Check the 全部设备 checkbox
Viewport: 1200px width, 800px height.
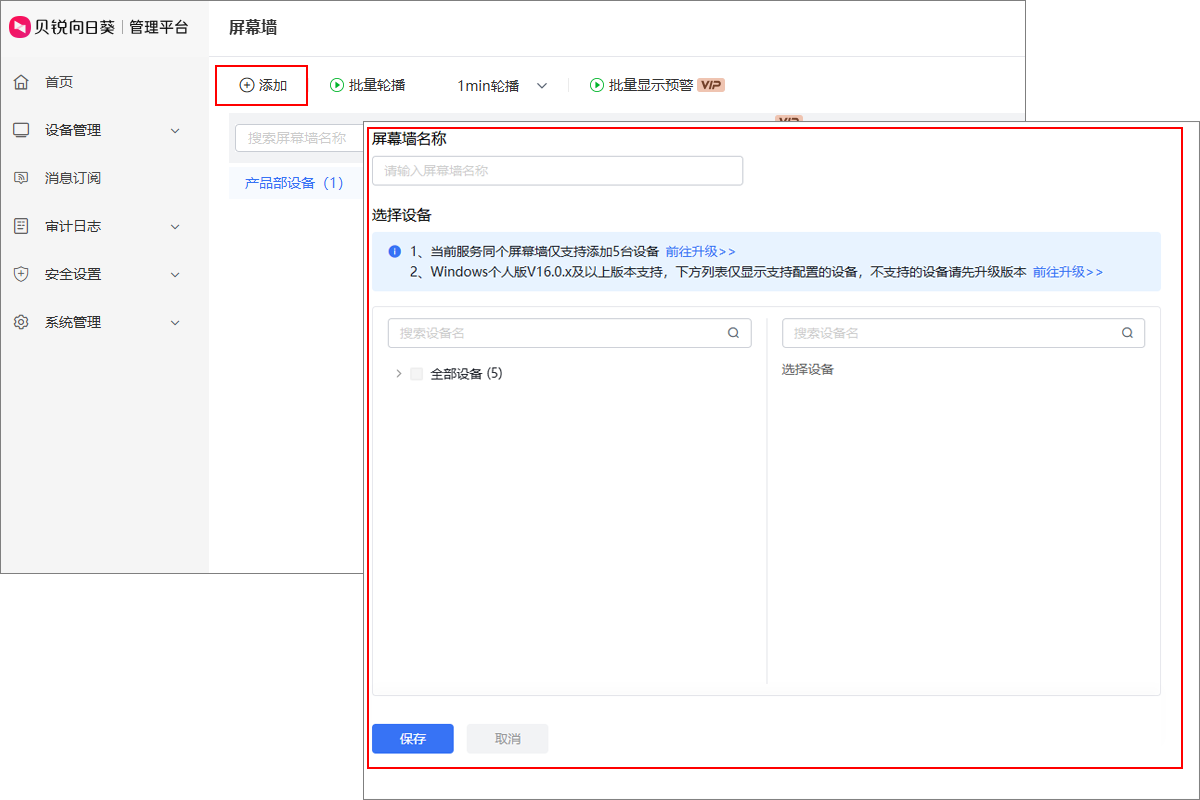click(x=416, y=372)
